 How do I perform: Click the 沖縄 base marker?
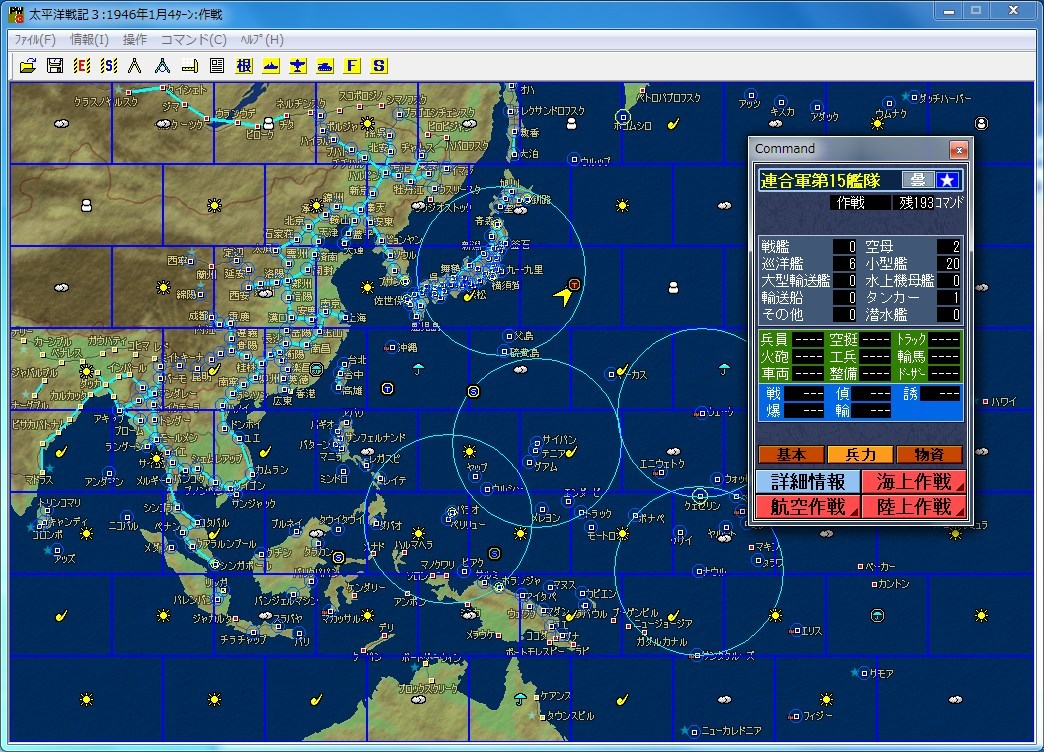click(x=392, y=348)
